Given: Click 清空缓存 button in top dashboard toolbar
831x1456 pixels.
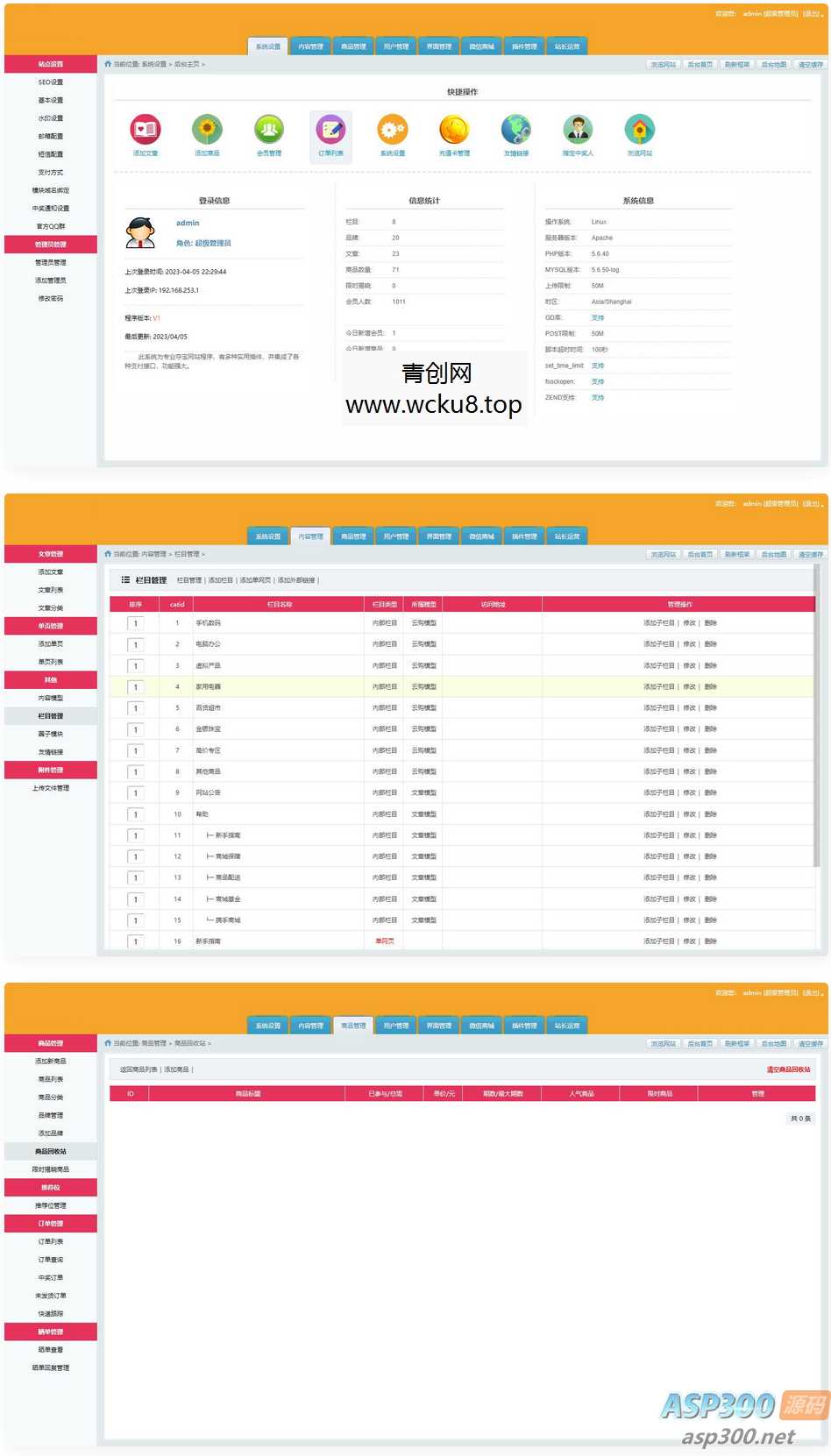Looking at the screenshot, I should (x=810, y=64).
